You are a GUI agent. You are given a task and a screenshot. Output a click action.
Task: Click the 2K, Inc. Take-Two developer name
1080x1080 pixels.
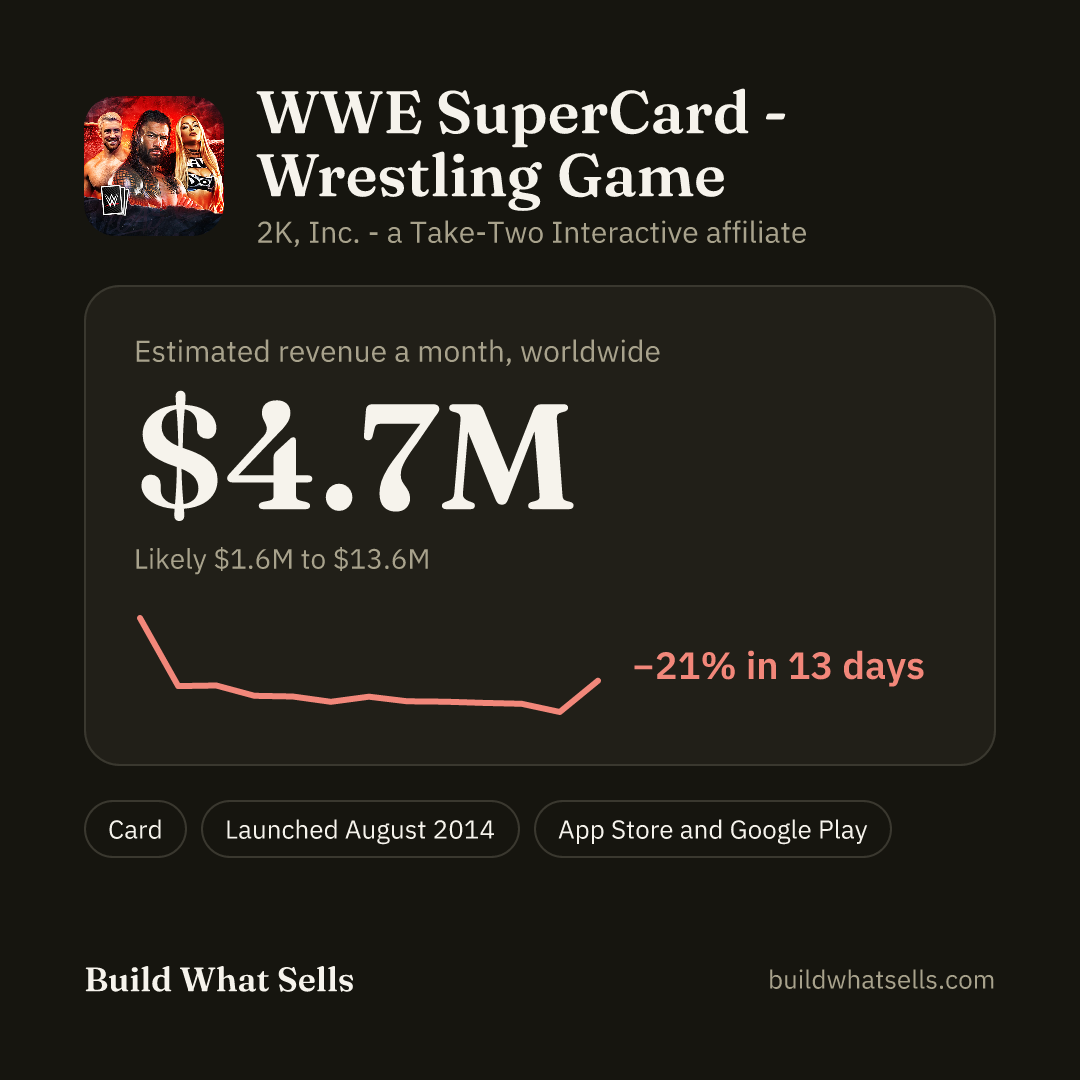tap(532, 233)
